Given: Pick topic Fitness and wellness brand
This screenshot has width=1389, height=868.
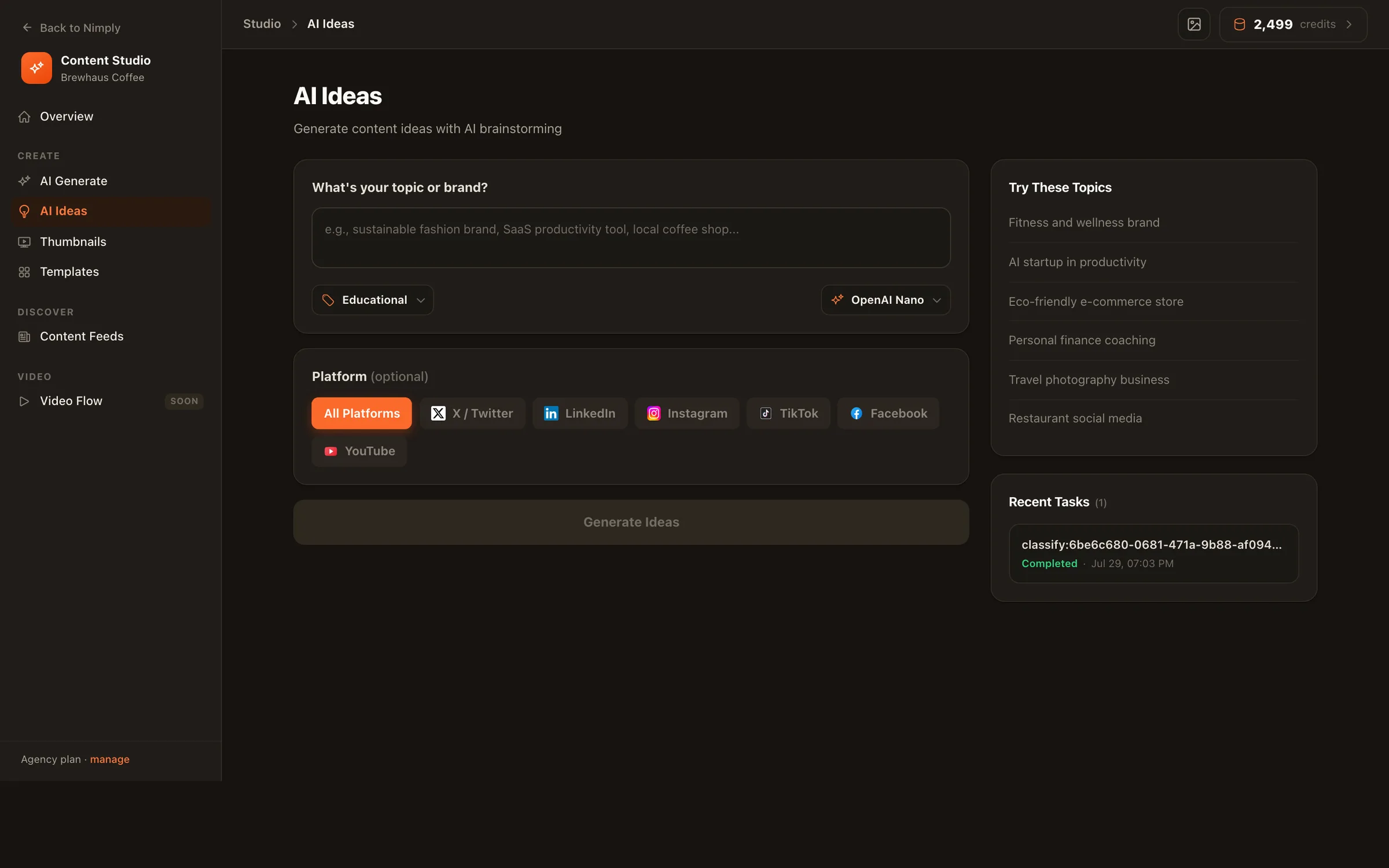Looking at the screenshot, I should point(1083,223).
